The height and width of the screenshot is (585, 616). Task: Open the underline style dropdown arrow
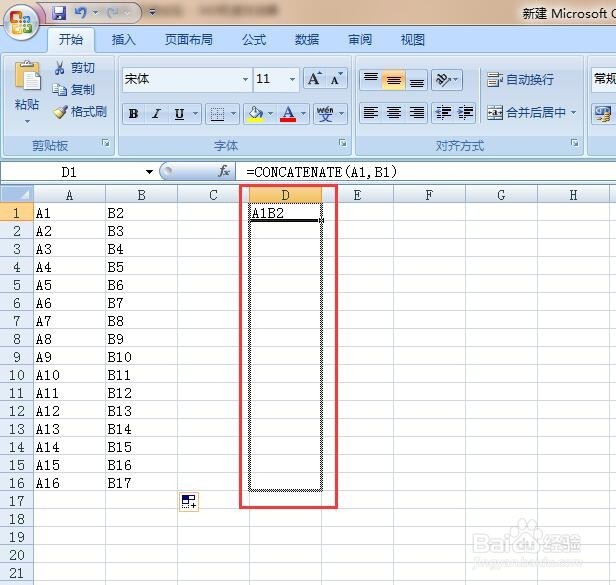tap(195, 114)
